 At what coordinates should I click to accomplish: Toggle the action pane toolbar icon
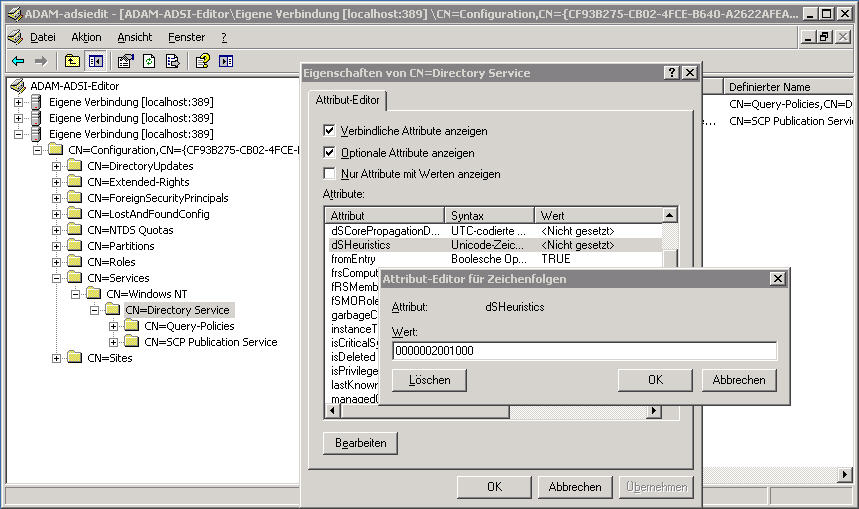coord(226,61)
